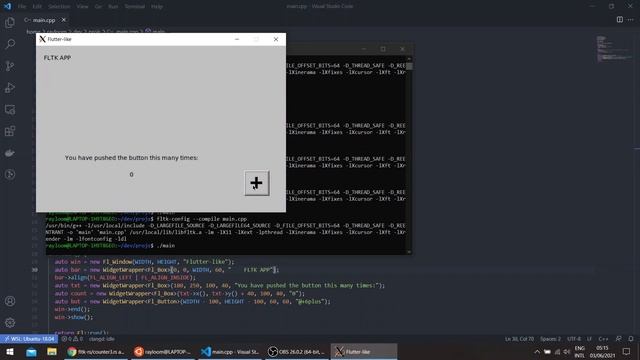The height and width of the screenshot is (360, 640).
Task: Open Source Control view in activity bar
Action: 10,66
